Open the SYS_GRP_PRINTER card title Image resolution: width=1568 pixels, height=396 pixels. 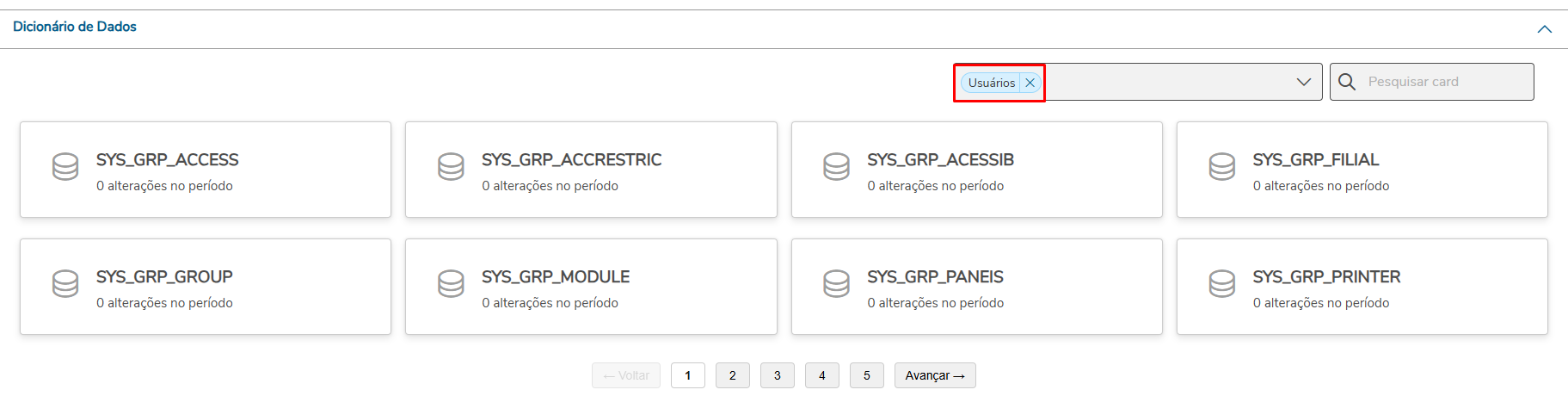[x=1326, y=277]
